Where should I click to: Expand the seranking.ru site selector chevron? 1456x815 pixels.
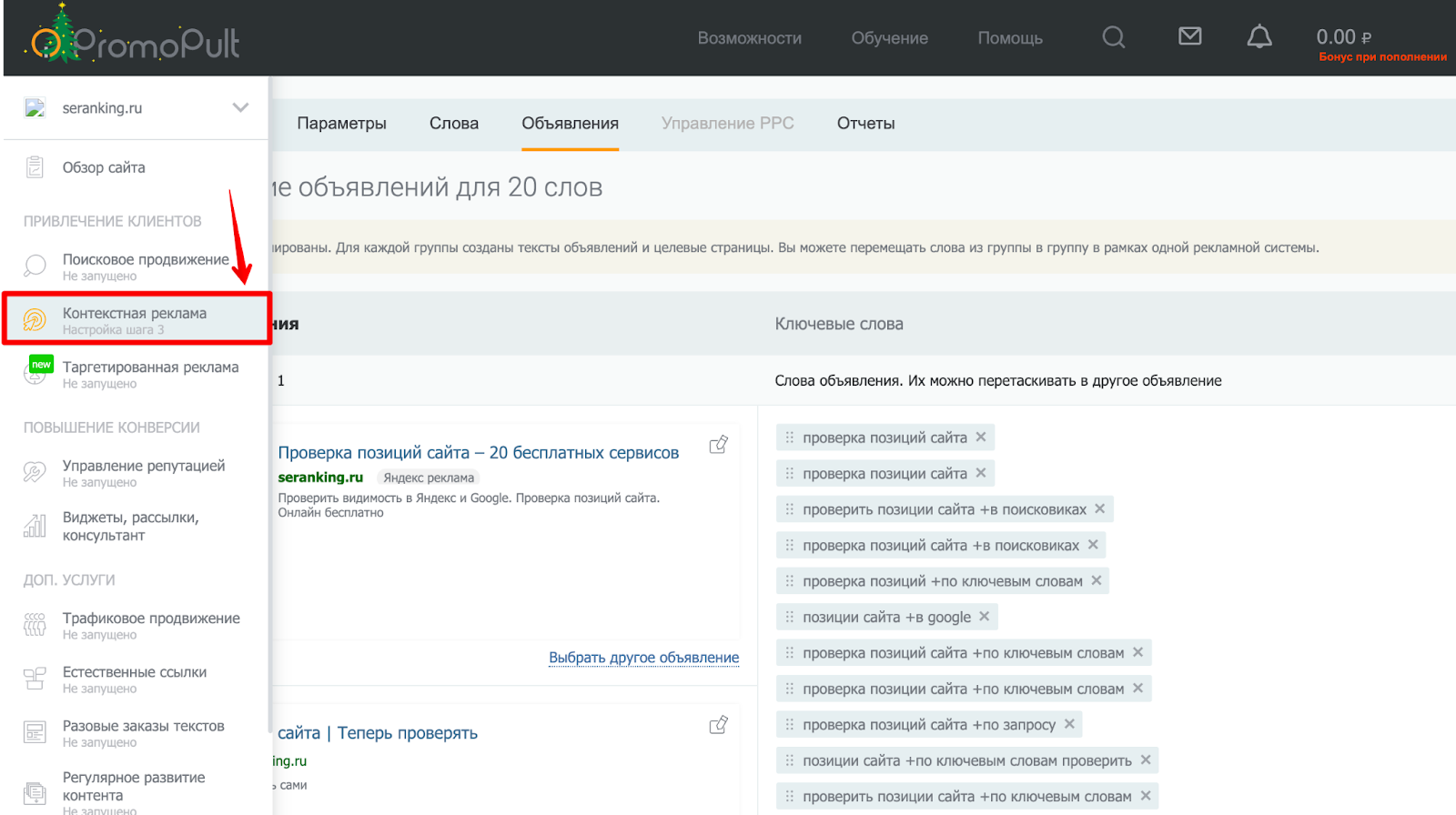[240, 107]
